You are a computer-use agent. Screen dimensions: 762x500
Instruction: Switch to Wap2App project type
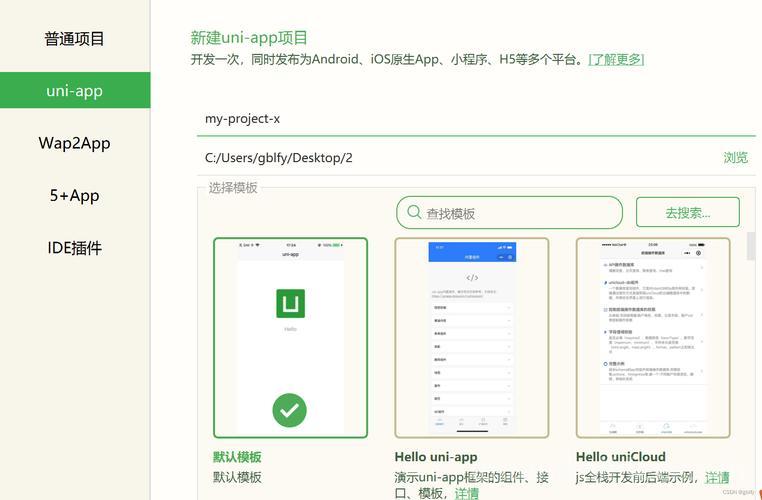[x=74, y=143]
